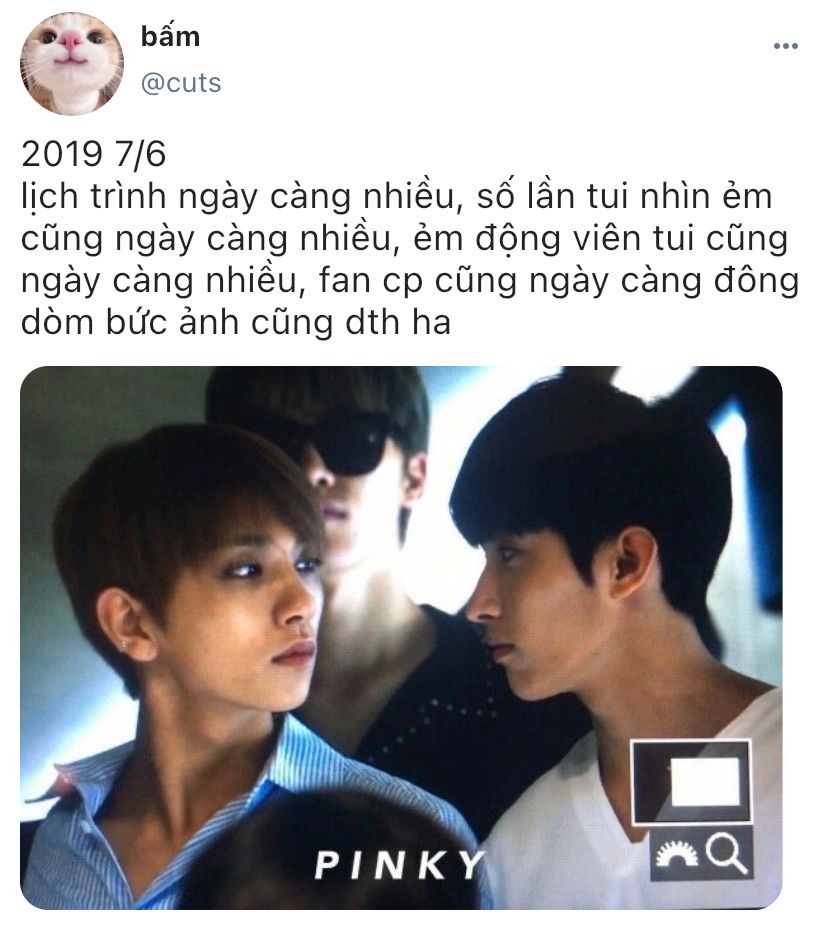Image resolution: width=828 pixels, height=932 pixels.
Task: Open the attached tweet photo
Action: click(401, 637)
